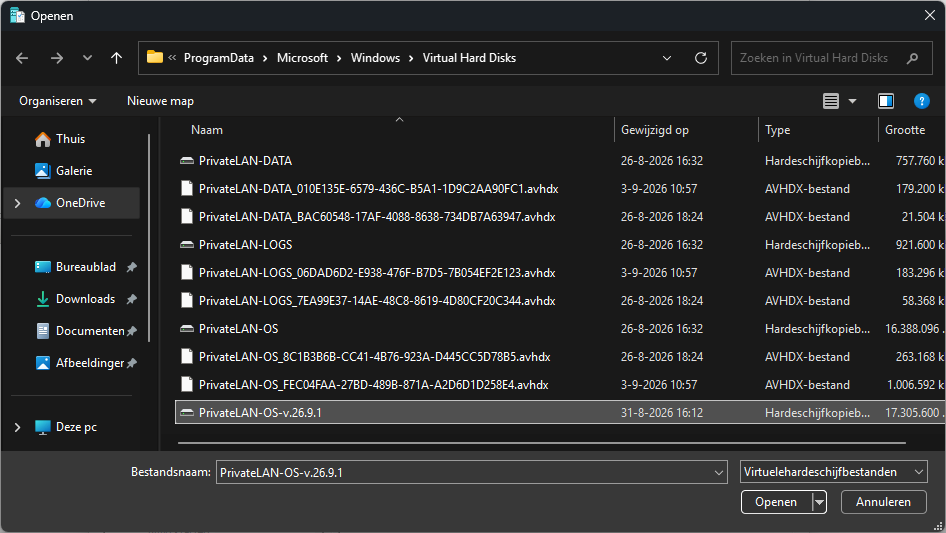Open the Organiseren menu
The image size is (946, 533).
tap(57, 101)
